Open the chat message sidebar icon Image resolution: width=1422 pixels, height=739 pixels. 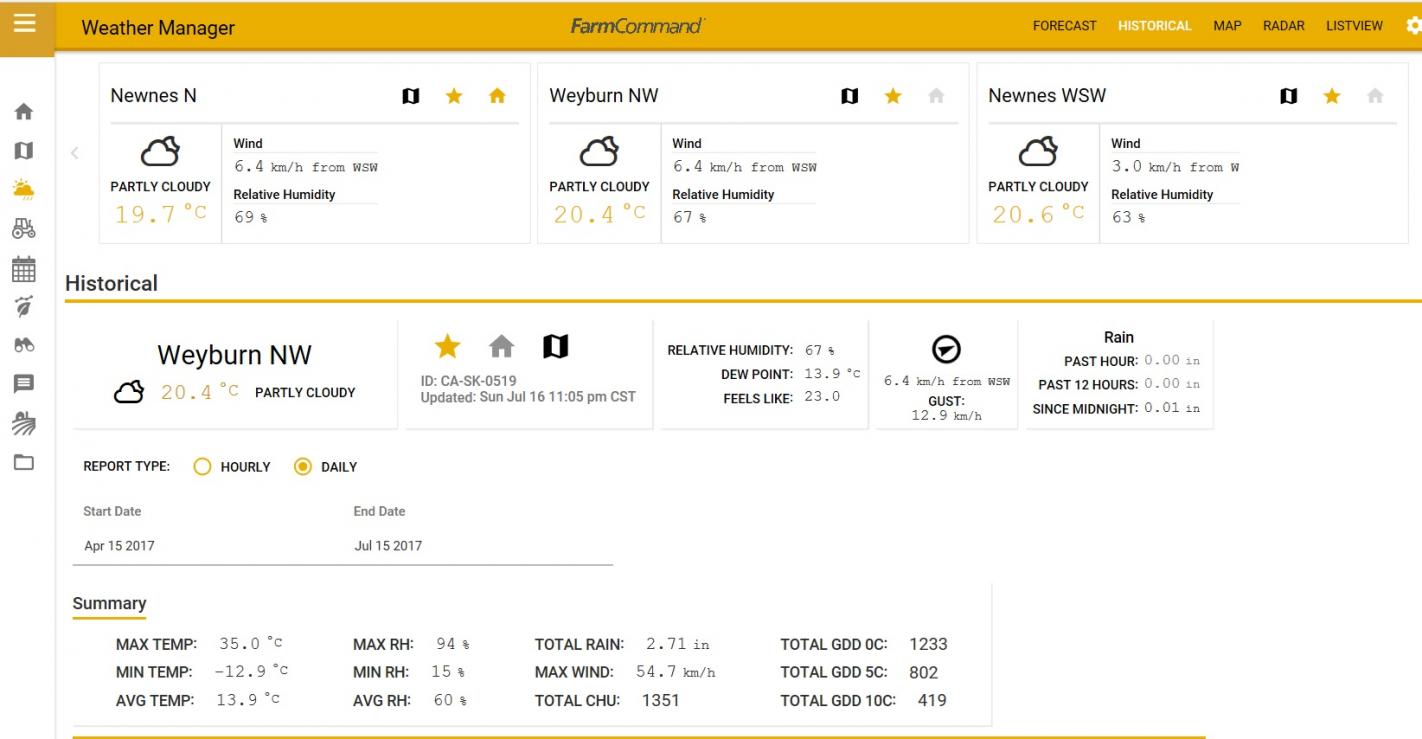point(24,383)
